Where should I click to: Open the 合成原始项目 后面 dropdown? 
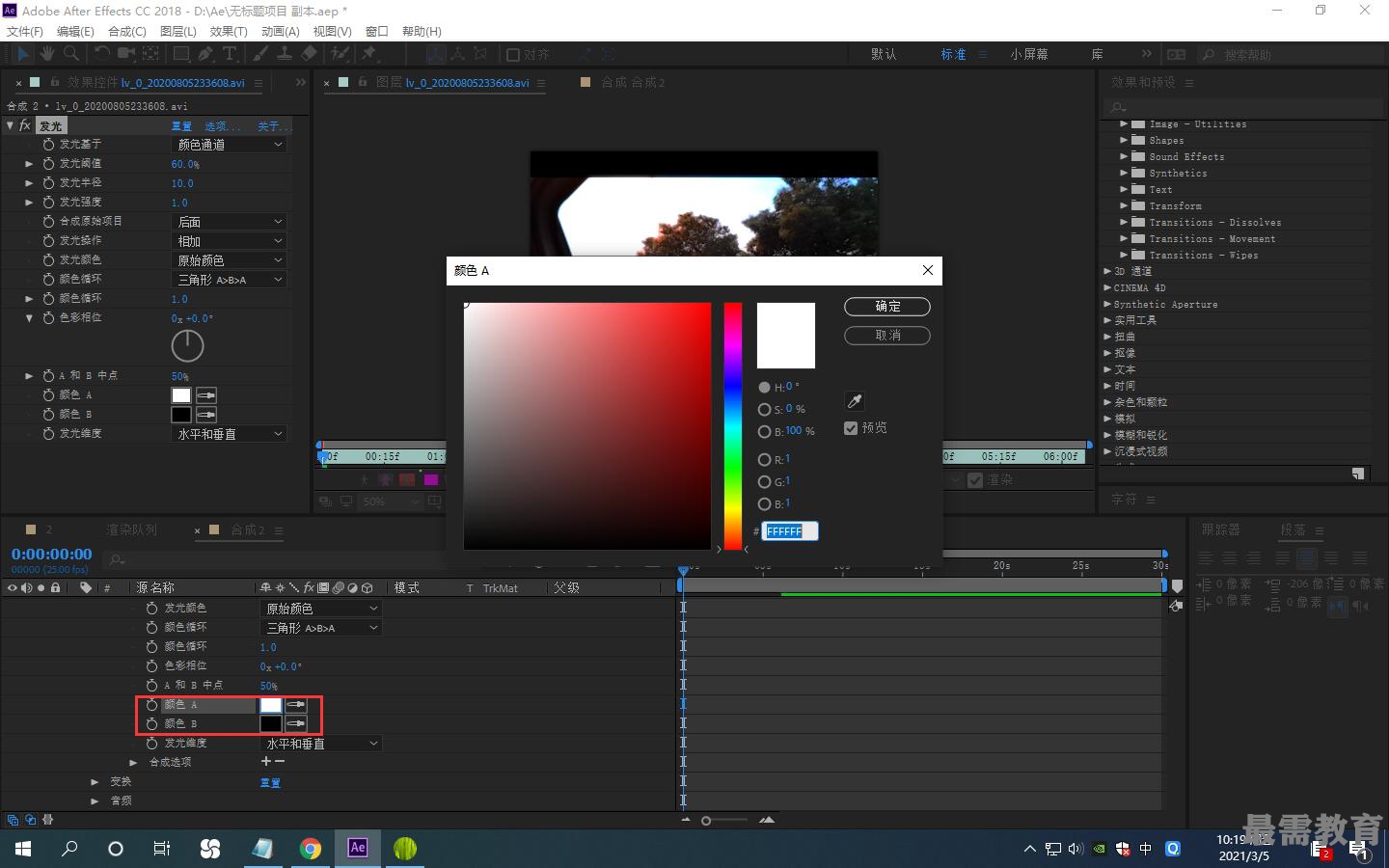coord(230,222)
